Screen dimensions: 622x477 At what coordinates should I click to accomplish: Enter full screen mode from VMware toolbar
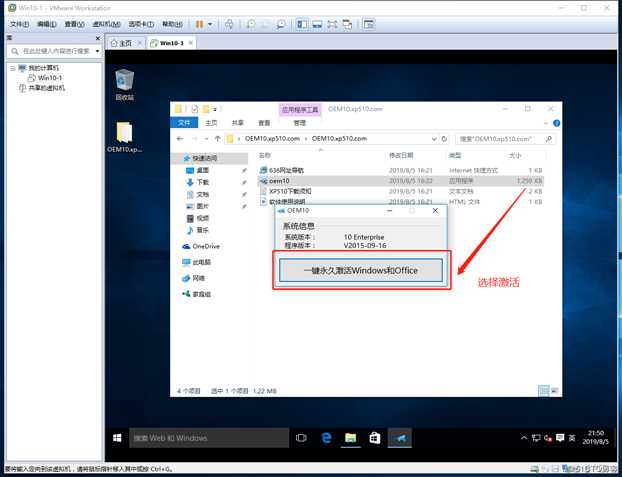click(x=332, y=25)
